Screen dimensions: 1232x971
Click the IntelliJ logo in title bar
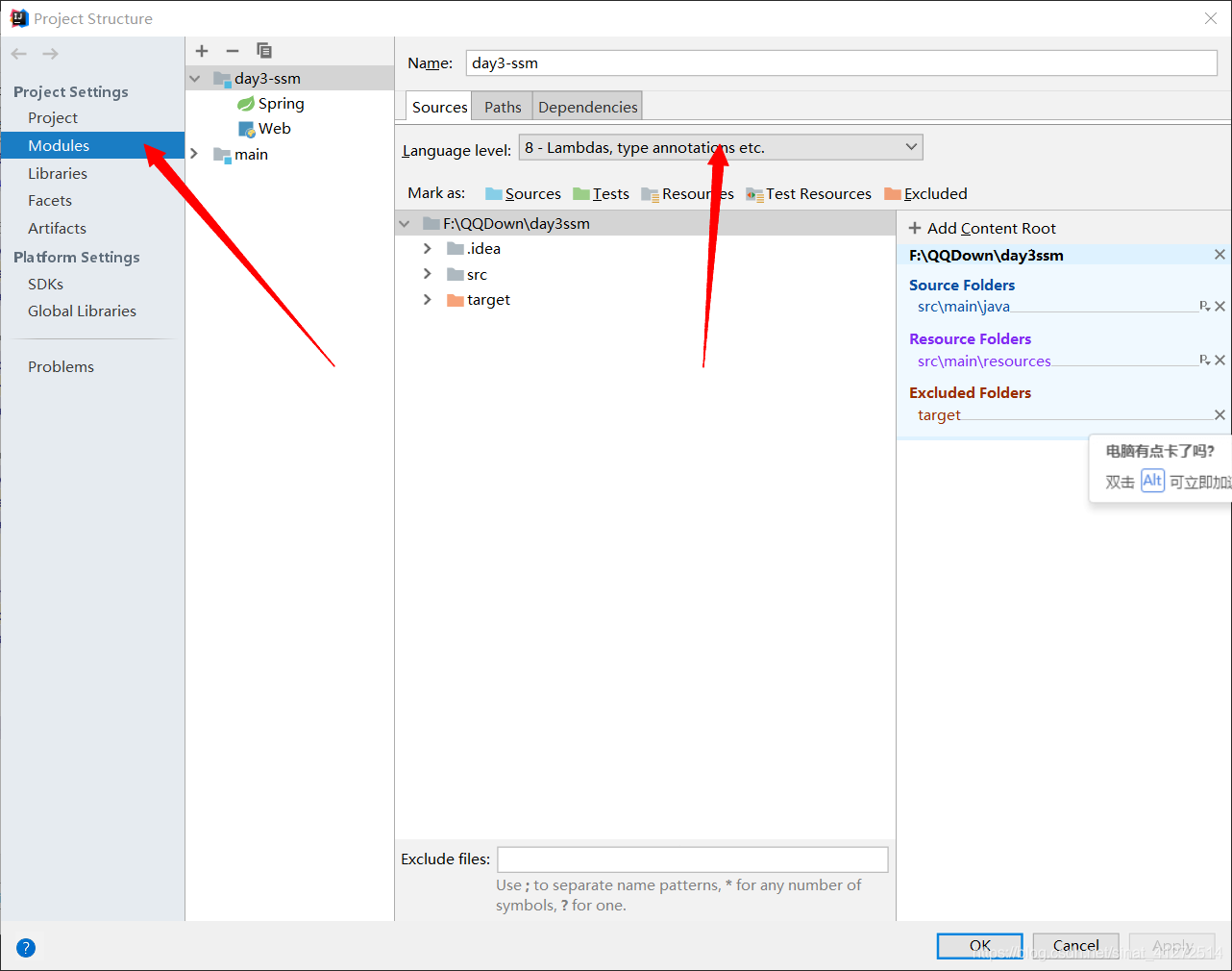(18, 18)
